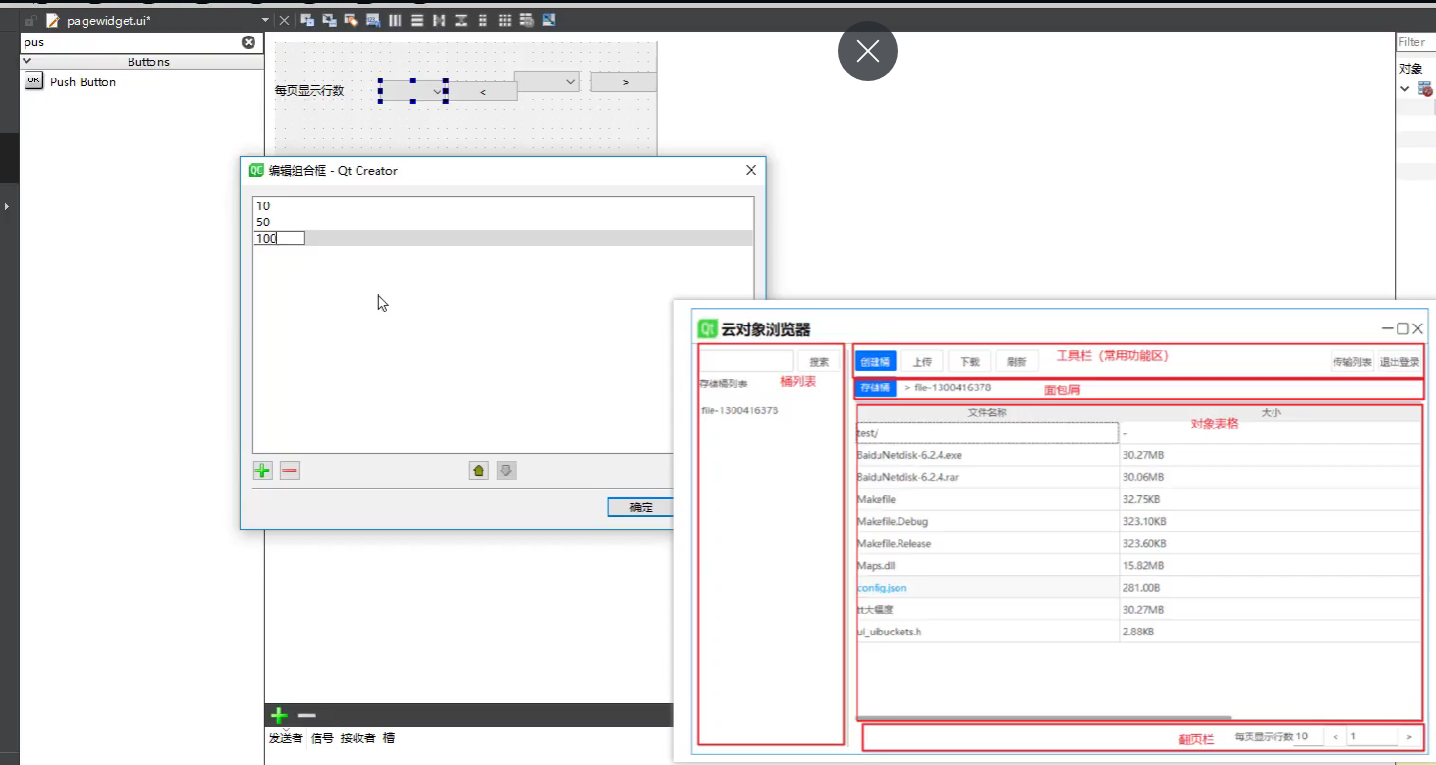Click the bucket search input in cloud browser
The height and width of the screenshot is (765, 1436).
tap(746, 361)
